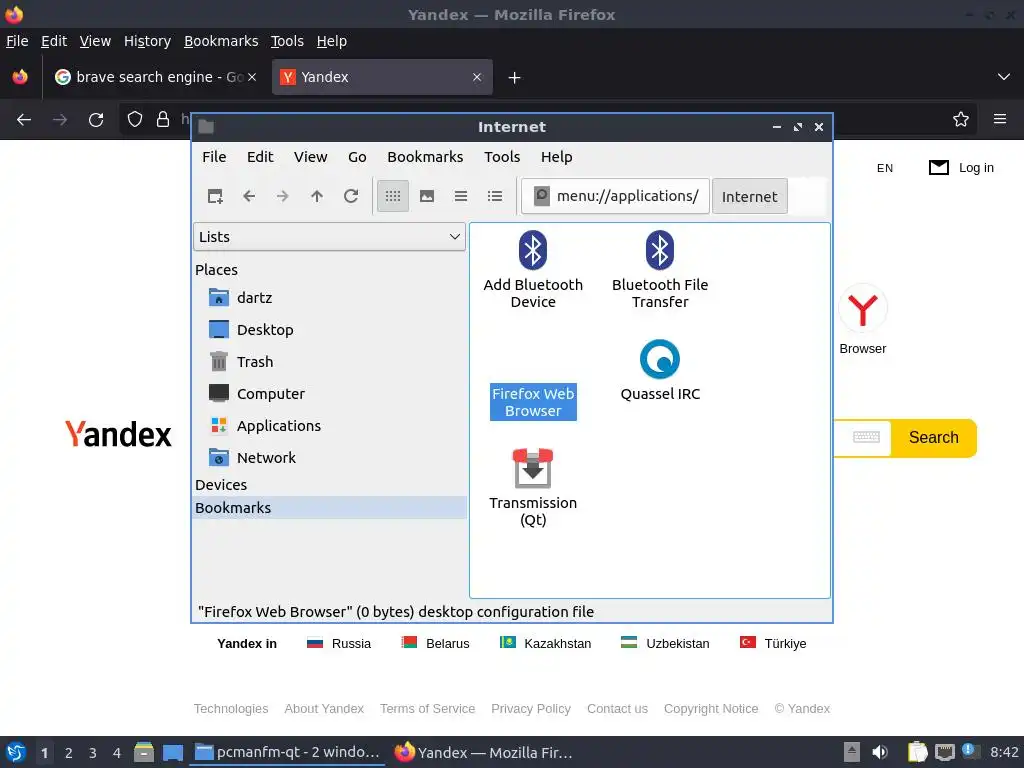Open Firefox History menu
Screen dimensions: 1024x768
coord(148,41)
